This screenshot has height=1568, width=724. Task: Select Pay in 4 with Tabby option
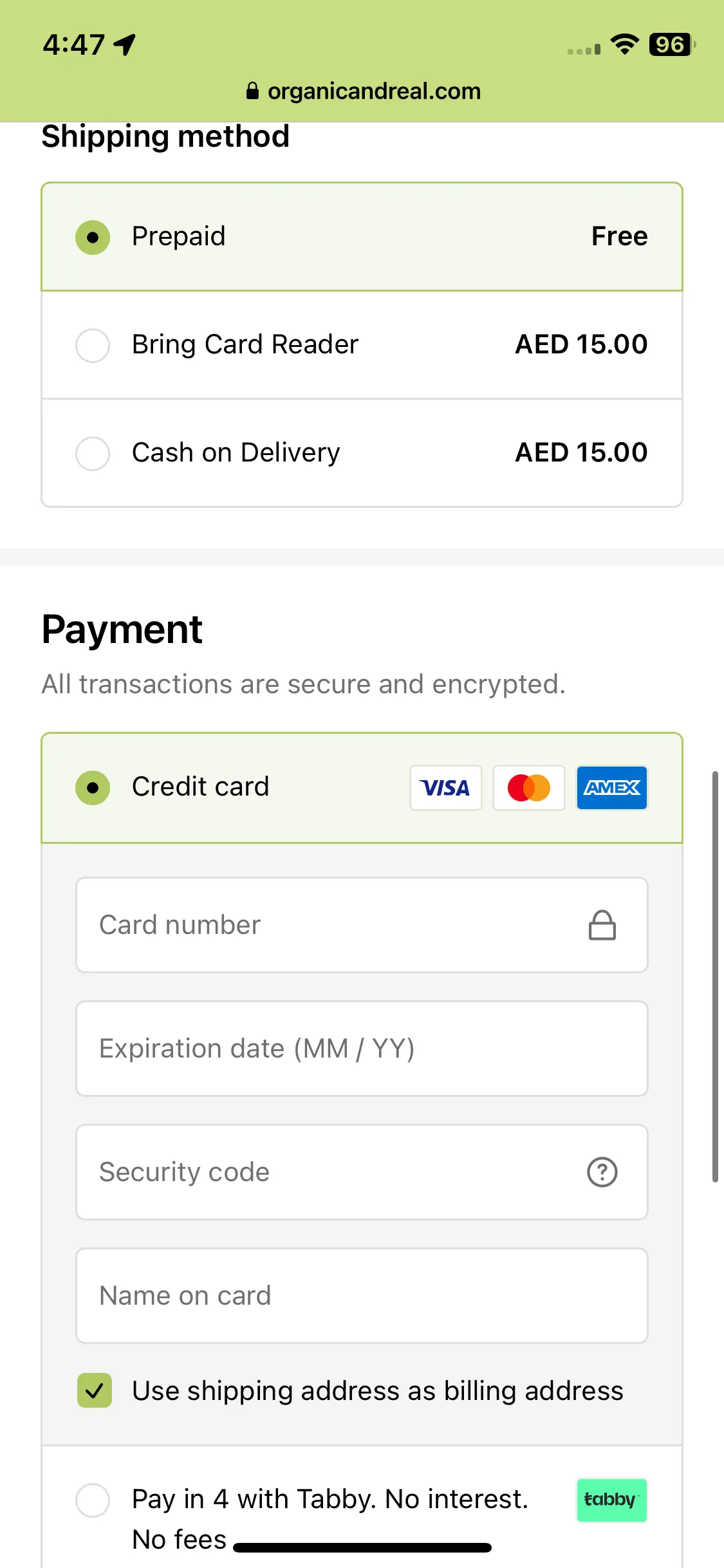pyautogui.click(x=93, y=1500)
